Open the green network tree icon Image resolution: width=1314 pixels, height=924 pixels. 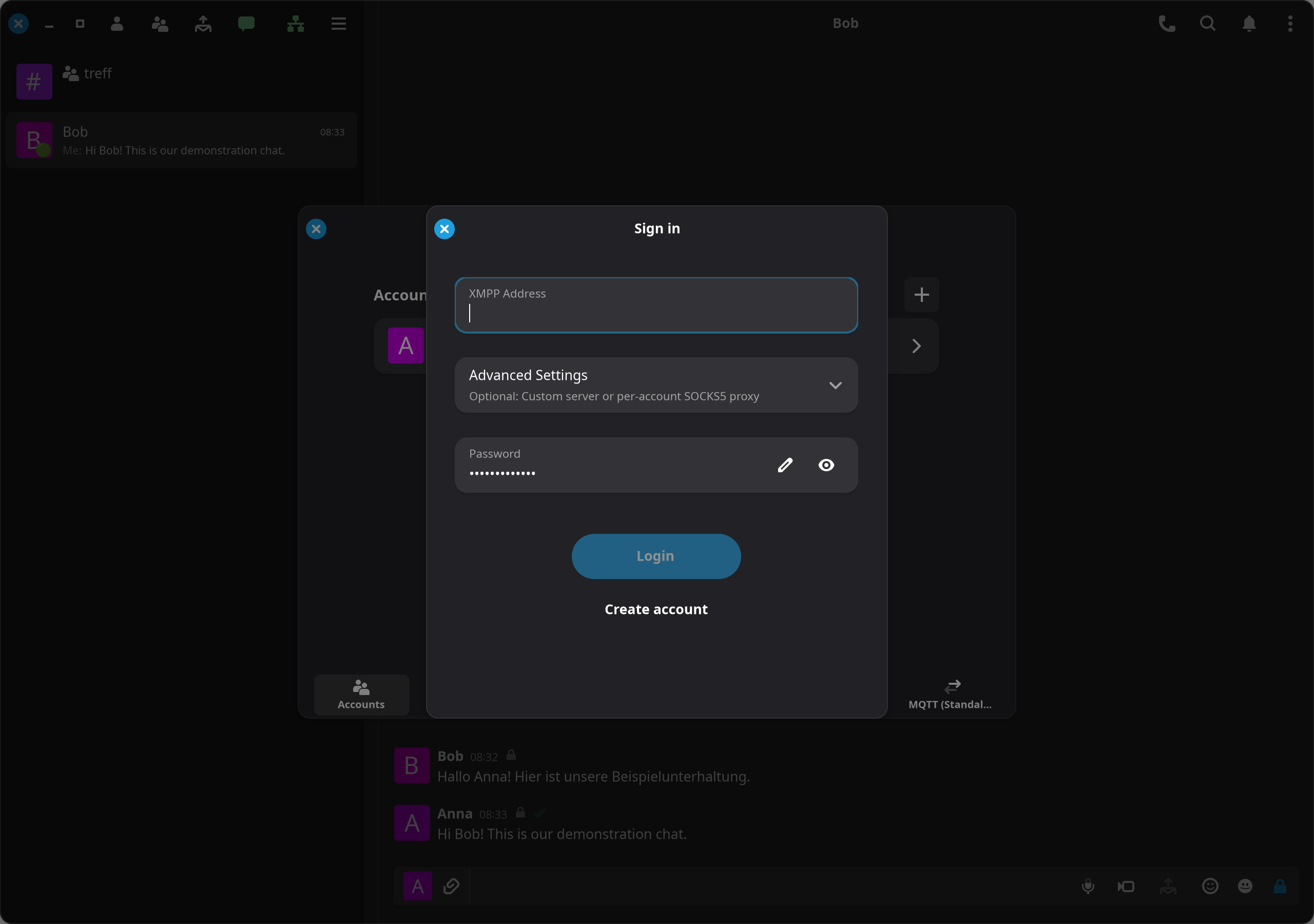click(295, 24)
